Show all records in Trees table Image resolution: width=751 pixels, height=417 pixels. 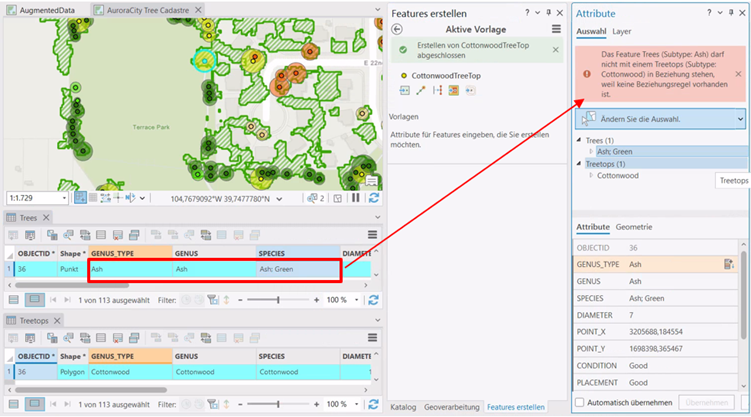(13, 300)
